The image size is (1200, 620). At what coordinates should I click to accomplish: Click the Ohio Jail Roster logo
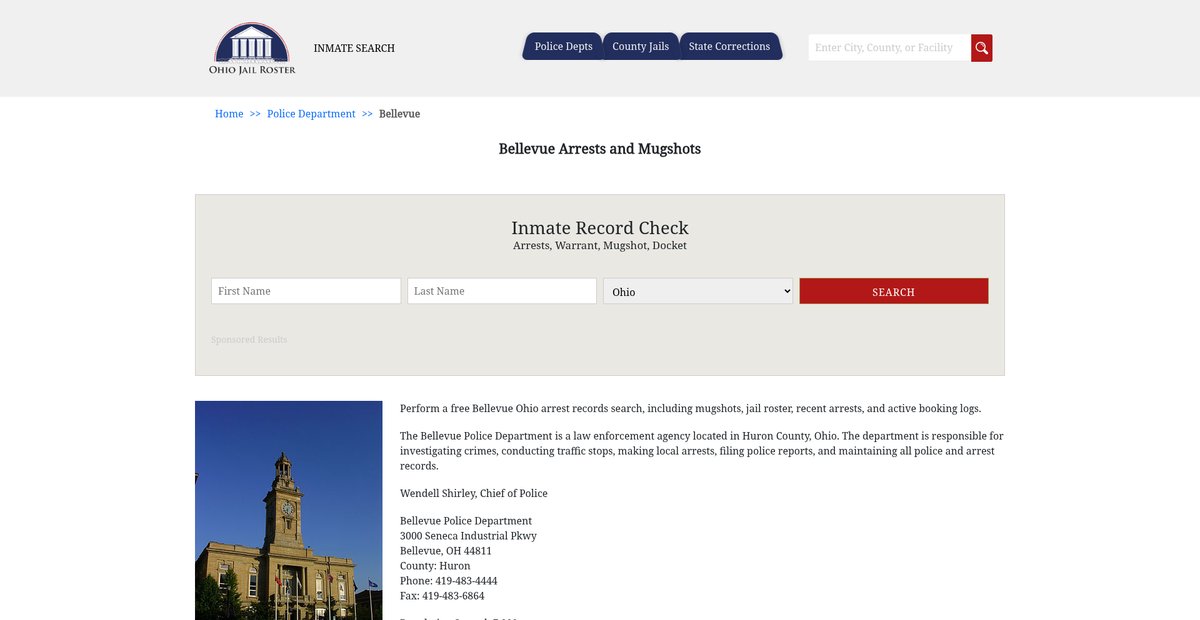pyautogui.click(x=252, y=48)
